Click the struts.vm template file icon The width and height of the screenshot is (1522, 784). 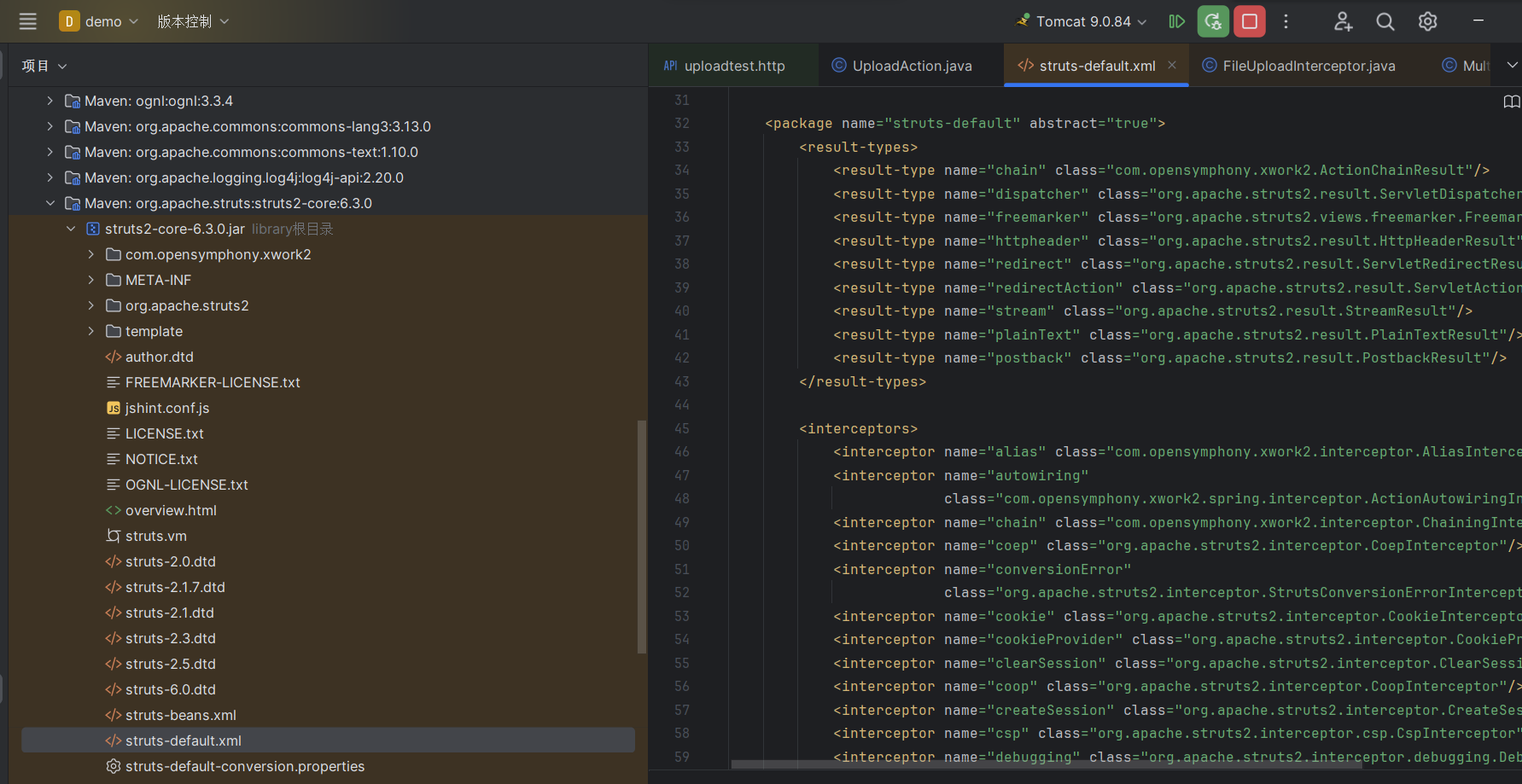pos(114,536)
